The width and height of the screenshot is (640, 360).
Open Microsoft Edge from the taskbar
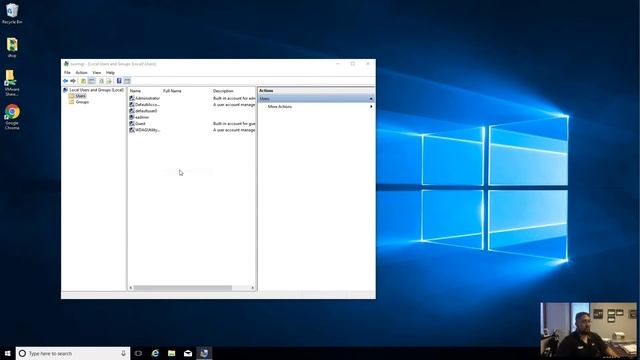[155, 353]
